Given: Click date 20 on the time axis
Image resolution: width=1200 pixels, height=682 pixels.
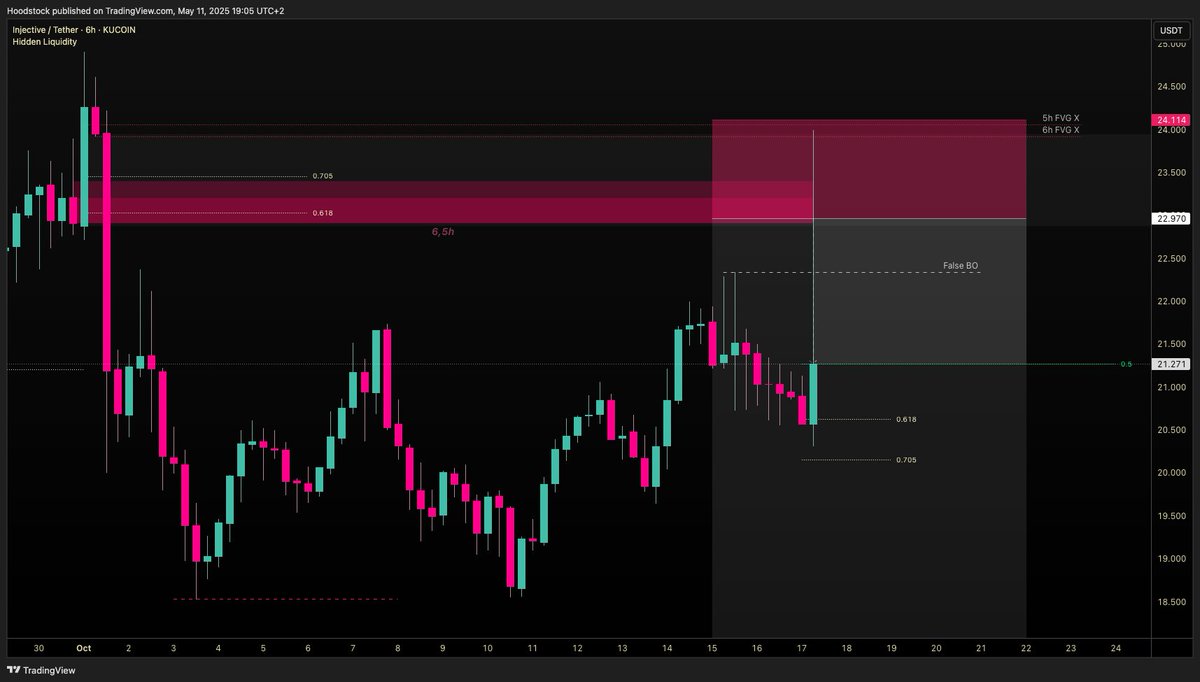Looking at the screenshot, I should pyautogui.click(x=936, y=648).
